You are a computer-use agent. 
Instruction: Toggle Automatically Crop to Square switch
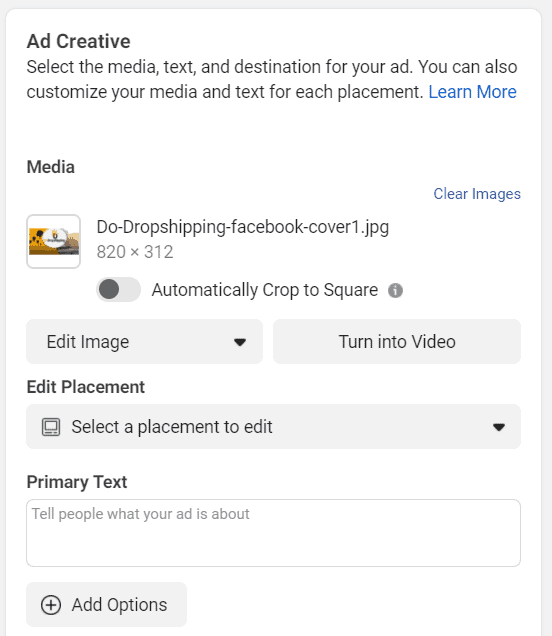[118, 290]
